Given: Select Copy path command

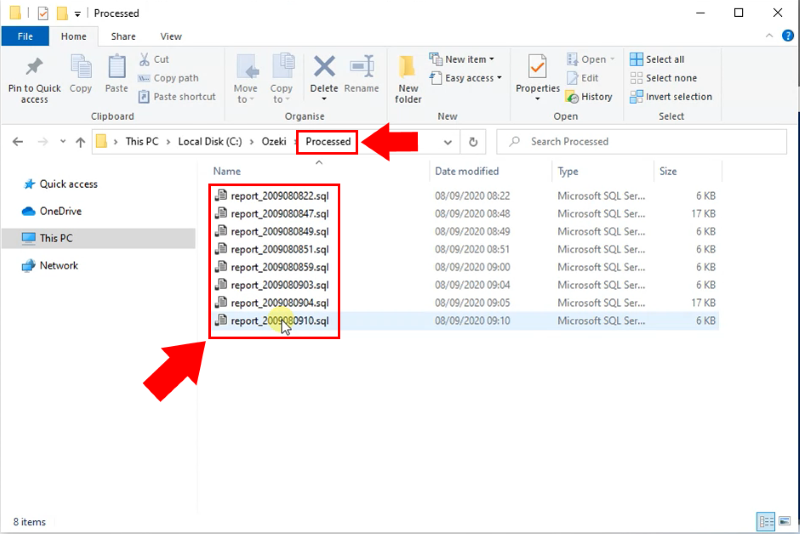Looking at the screenshot, I should [168, 78].
